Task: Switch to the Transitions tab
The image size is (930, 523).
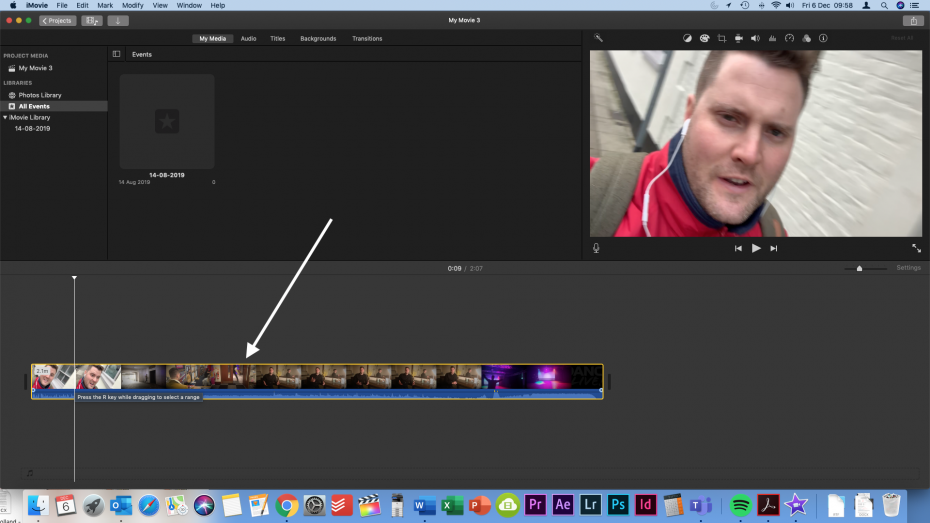Action: point(367,38)
